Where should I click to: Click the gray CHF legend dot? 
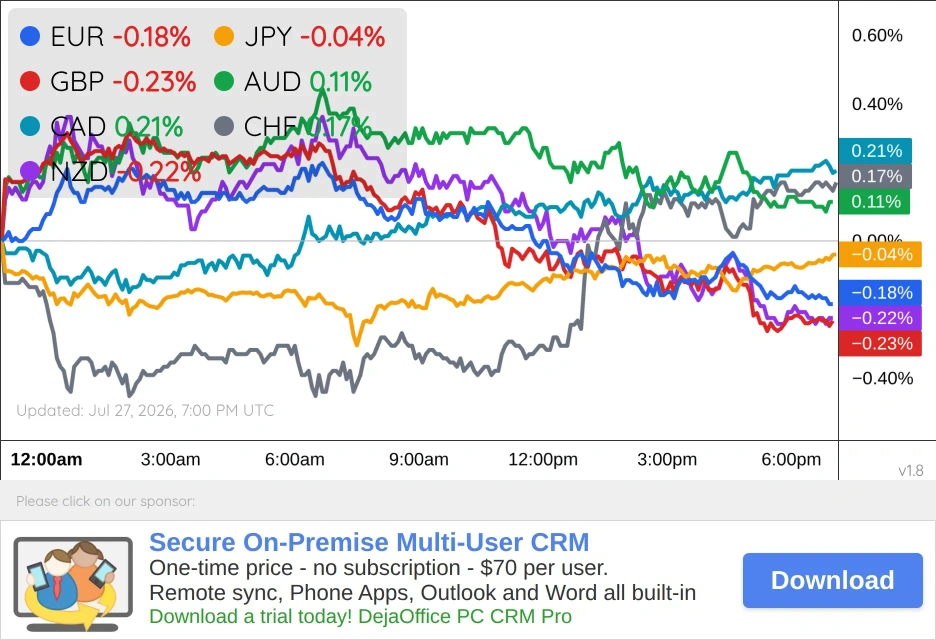(224, 126)
